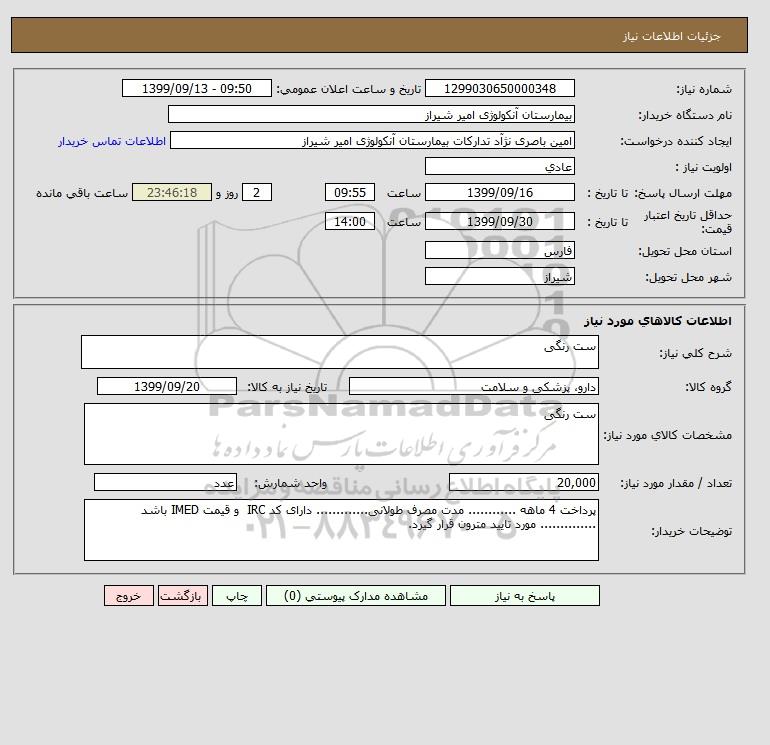Click the quantity field showing 20,000
Screen dimensions: 770x745
click(523, 482)
